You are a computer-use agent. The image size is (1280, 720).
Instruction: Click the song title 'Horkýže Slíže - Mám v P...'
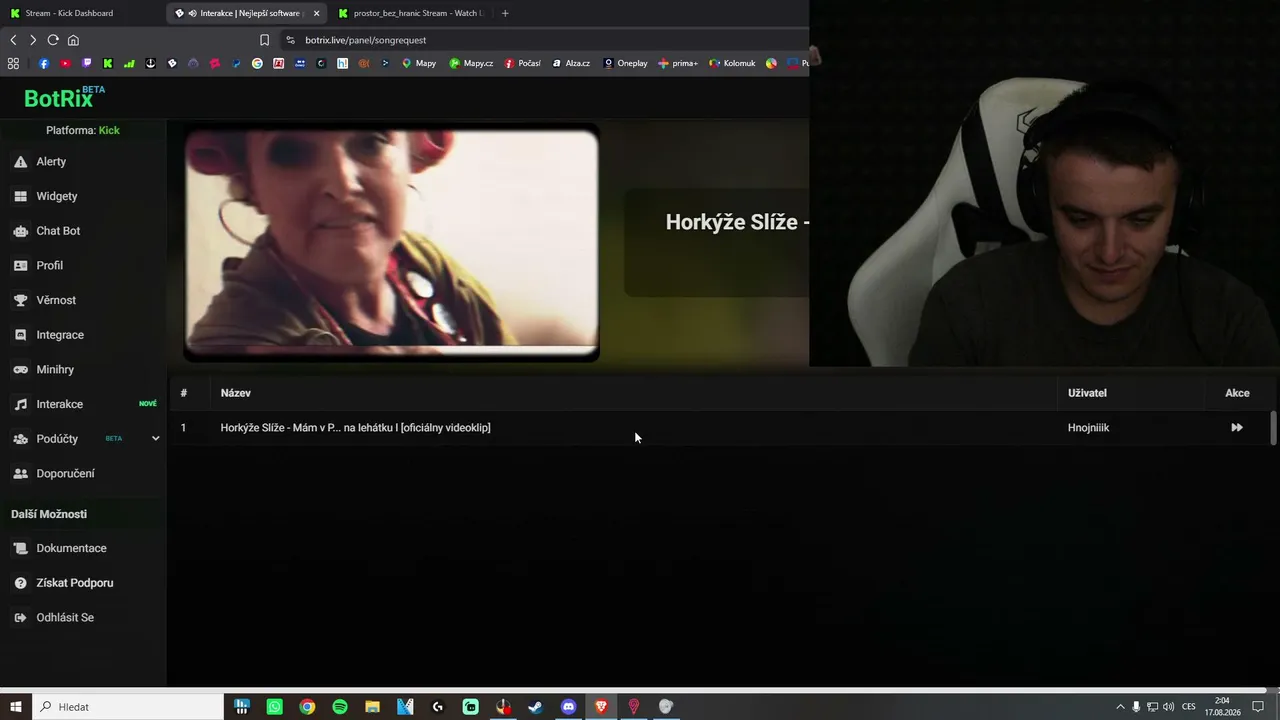pyautogui.click(x=355, y=427)
